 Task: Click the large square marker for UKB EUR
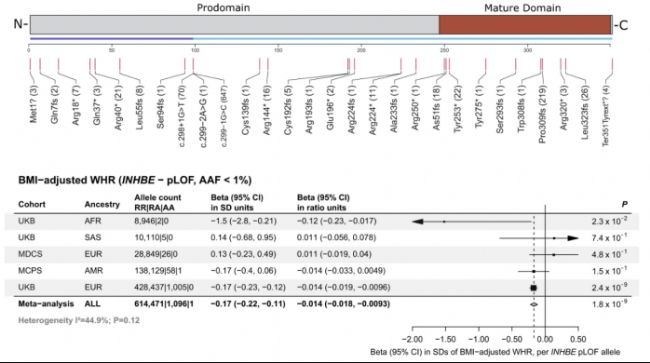pos(534,288)
